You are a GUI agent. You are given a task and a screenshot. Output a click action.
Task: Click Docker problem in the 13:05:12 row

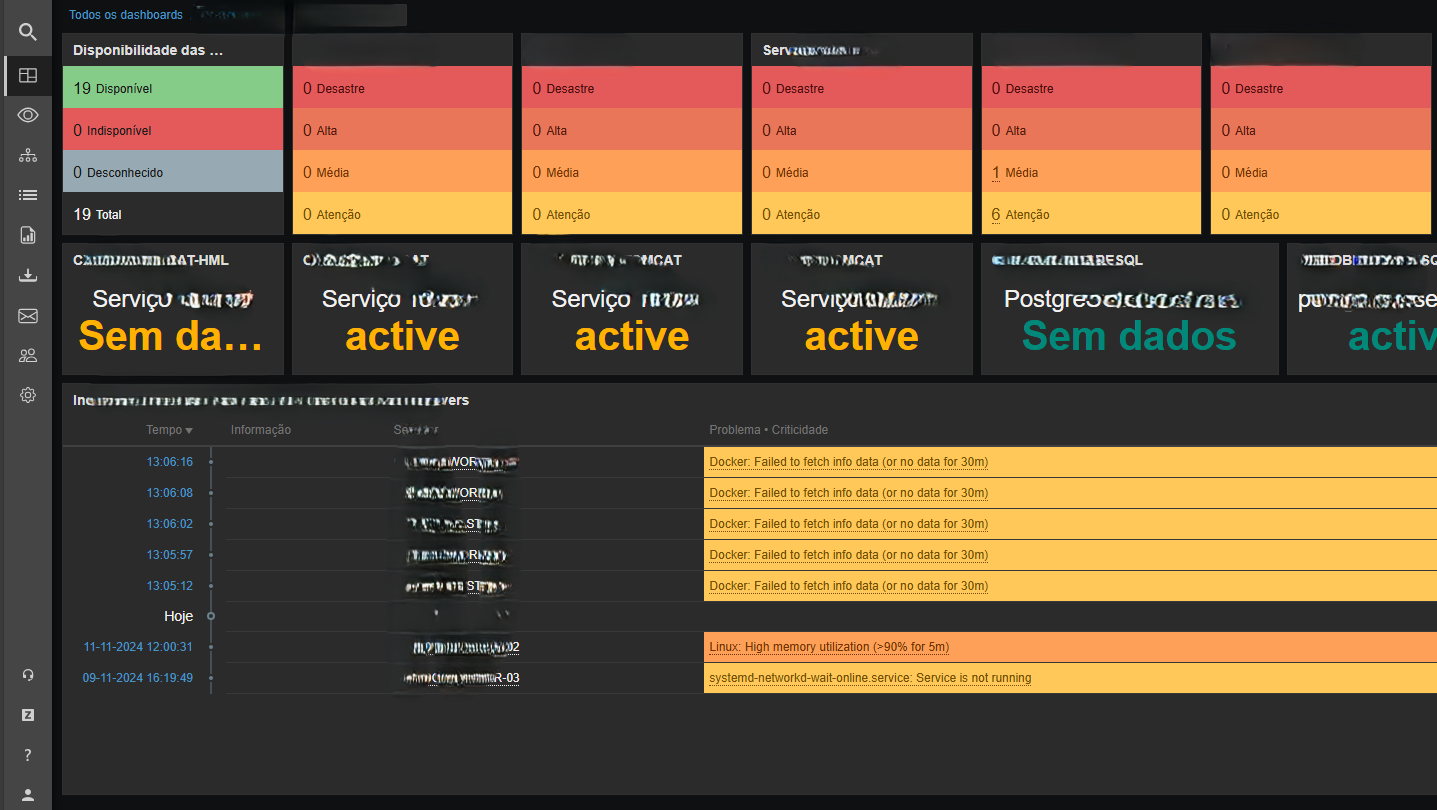click(x=848, y=586)
